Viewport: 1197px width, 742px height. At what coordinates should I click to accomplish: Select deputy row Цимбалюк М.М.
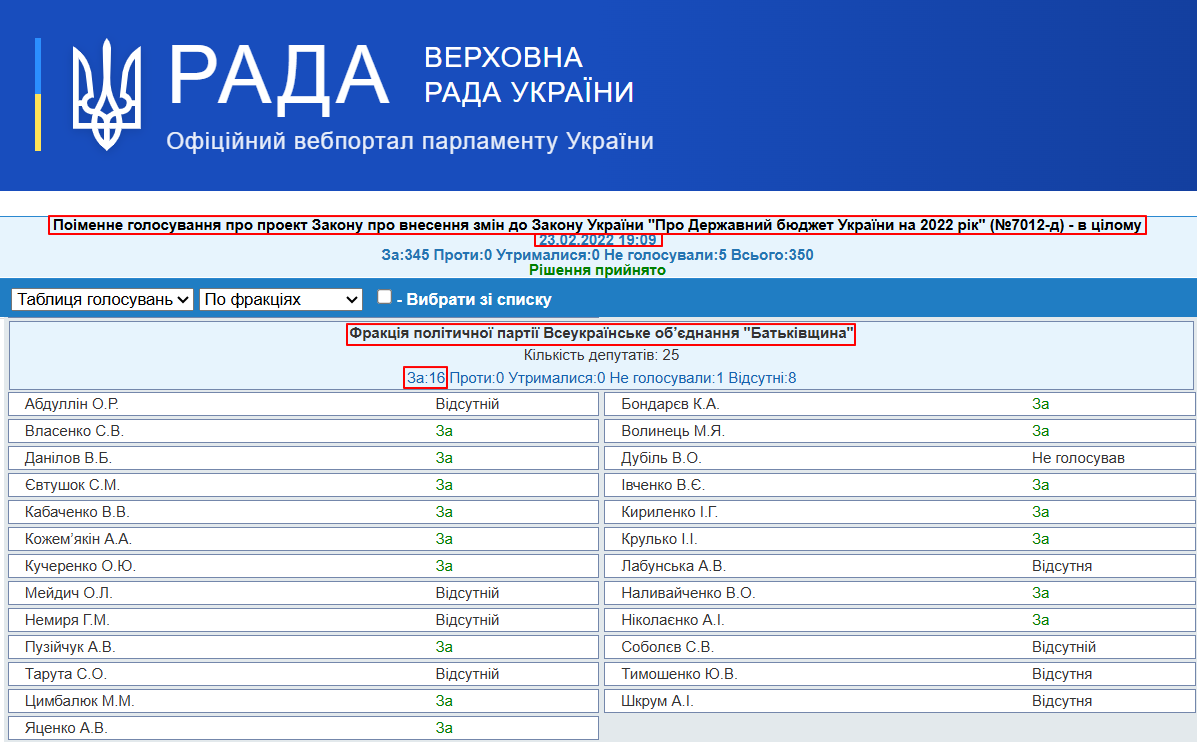[x=303, y=701]
